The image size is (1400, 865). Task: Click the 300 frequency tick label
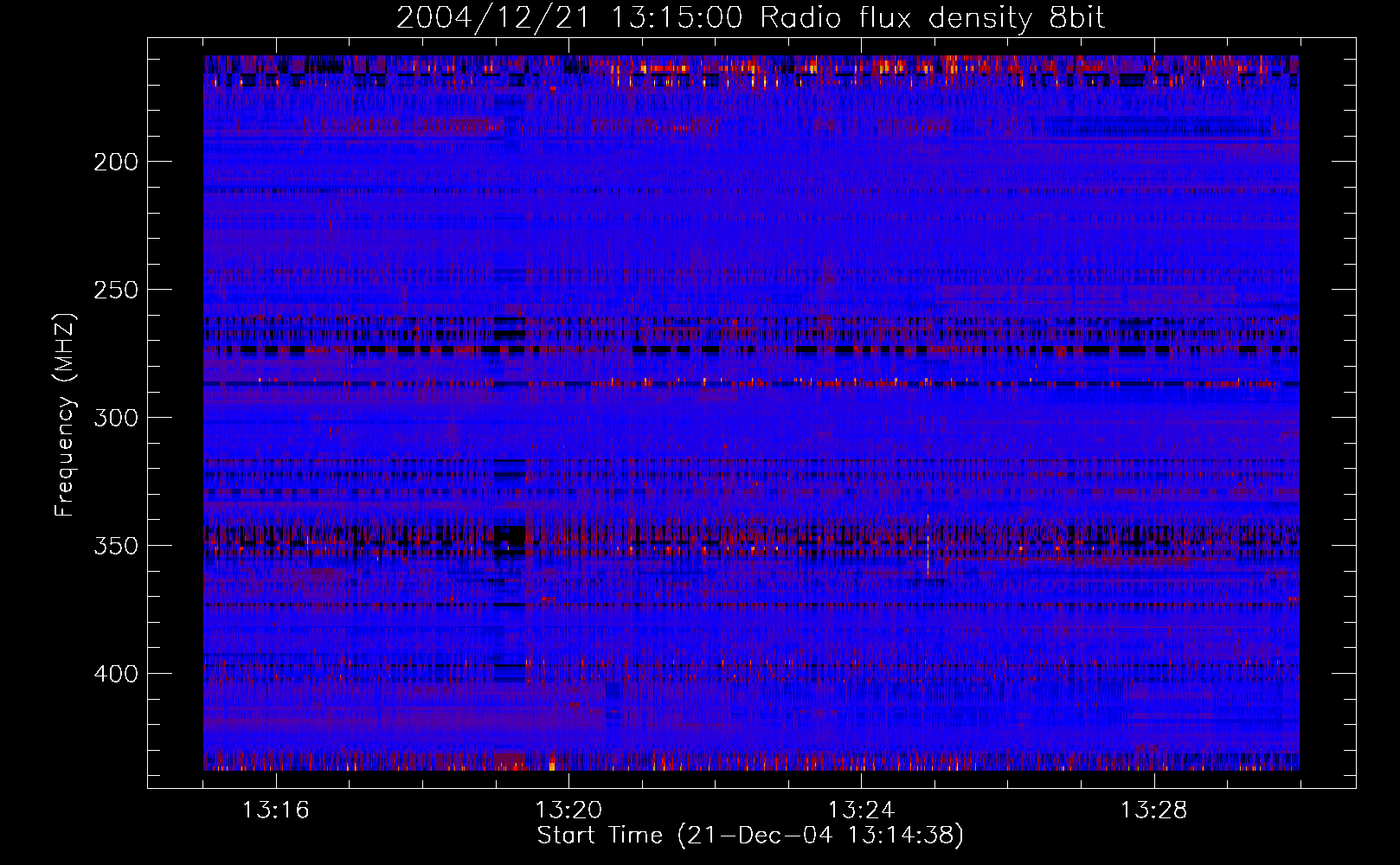click(116, 418)
